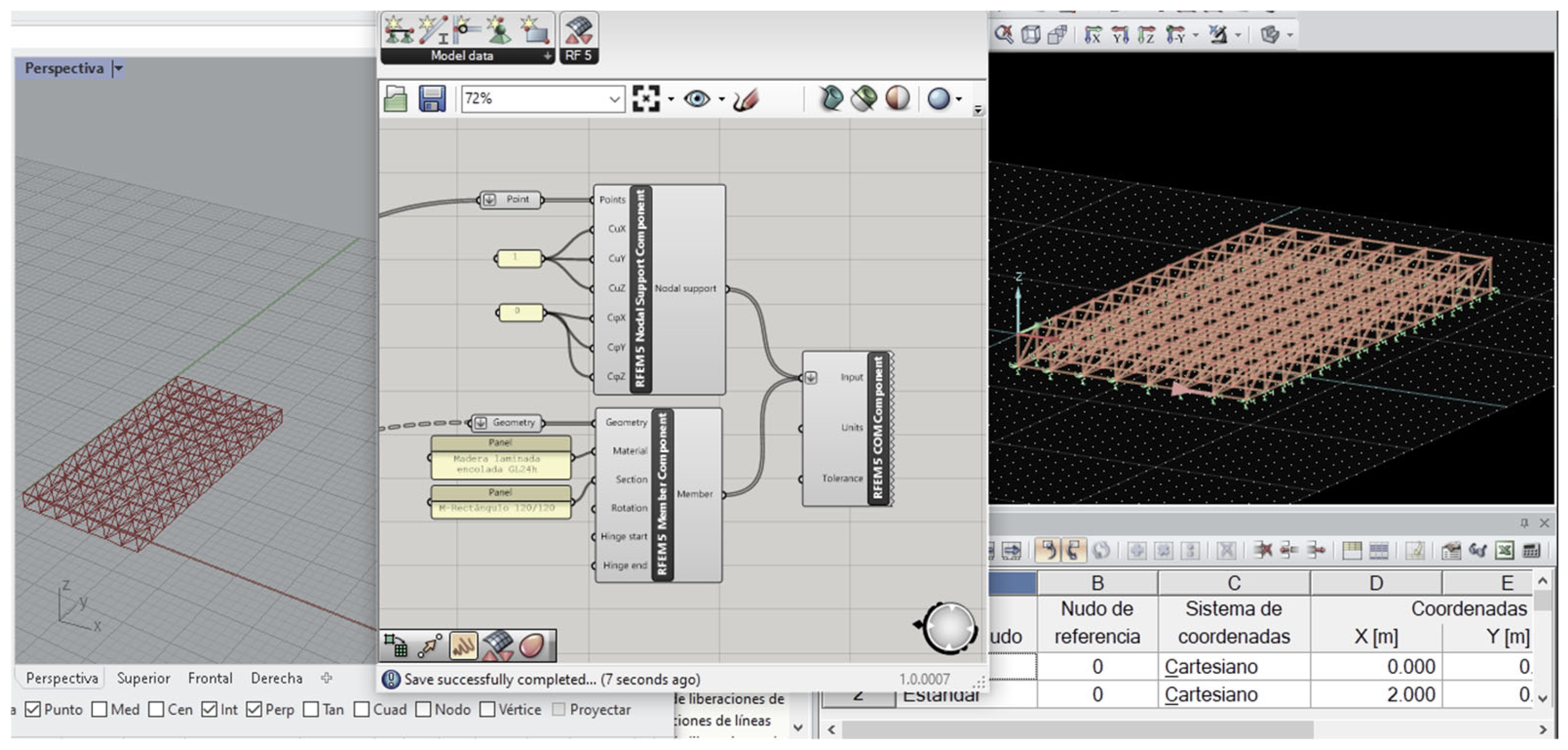Screen dimensions: 1568x750
Task: Switch to the Frontal viewport tab
Action: click(210, 677)
